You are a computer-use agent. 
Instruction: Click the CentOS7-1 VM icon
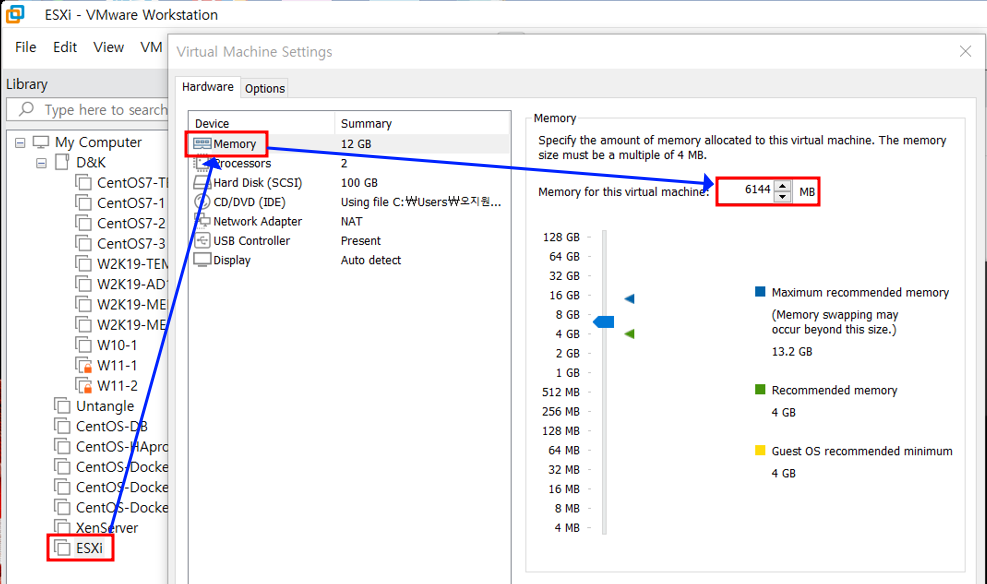click(83, 203)
